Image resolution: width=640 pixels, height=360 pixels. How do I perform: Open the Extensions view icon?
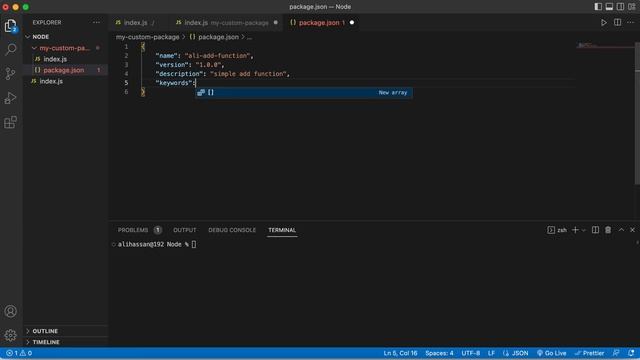[11, 122]
